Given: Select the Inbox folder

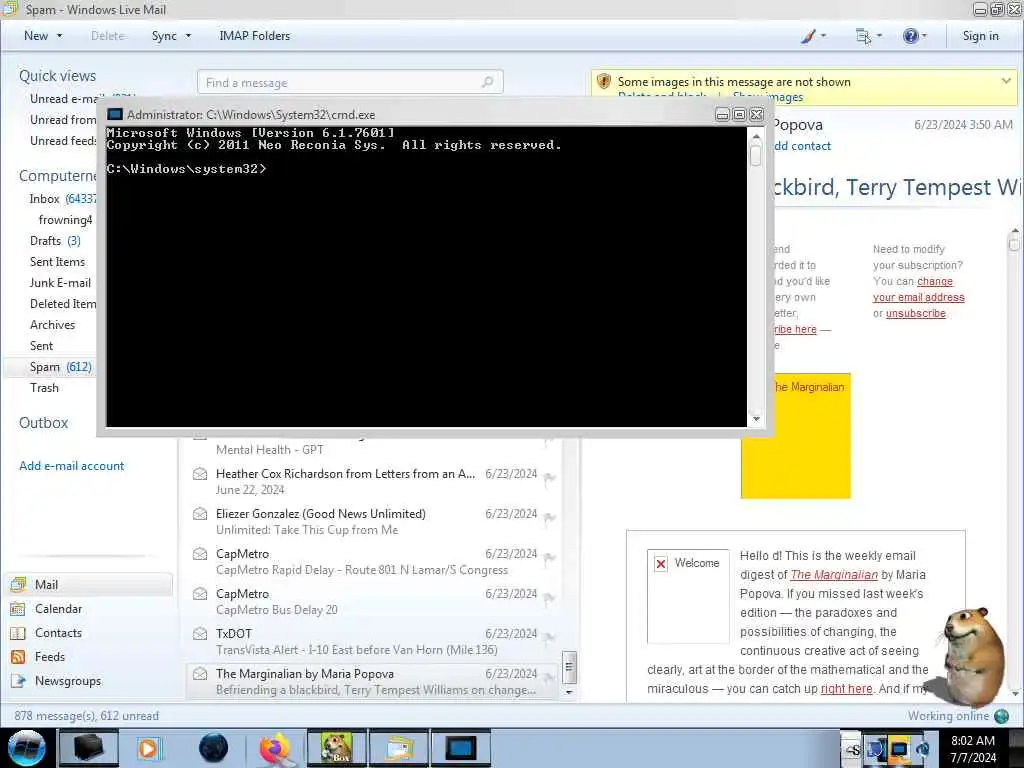Looking at the screenshot, I should pyautogui.click(x=61, y=199).
